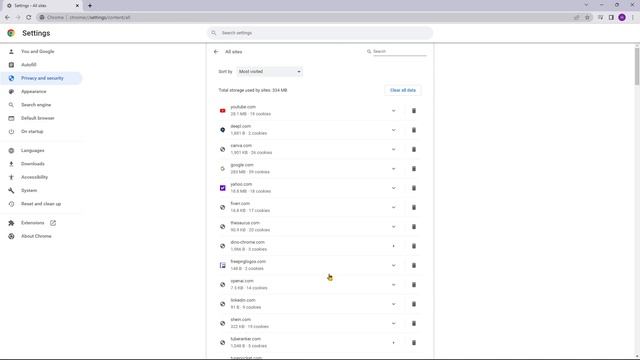Select Privacy and security in sidebar
The width and height of the screenshot is (640, 360).
pyautogui.click(x=41, y=78)
